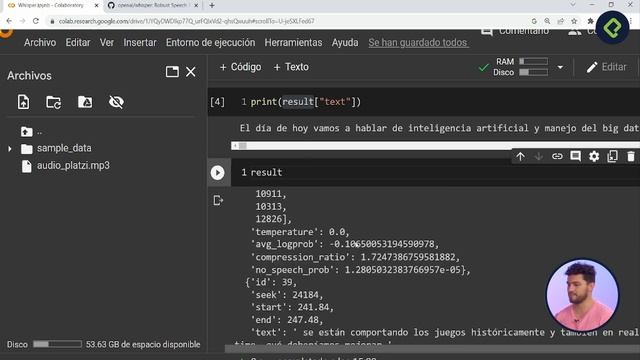
Task: Click the Disco space bar at bottom left
Action: pos(57,344)
